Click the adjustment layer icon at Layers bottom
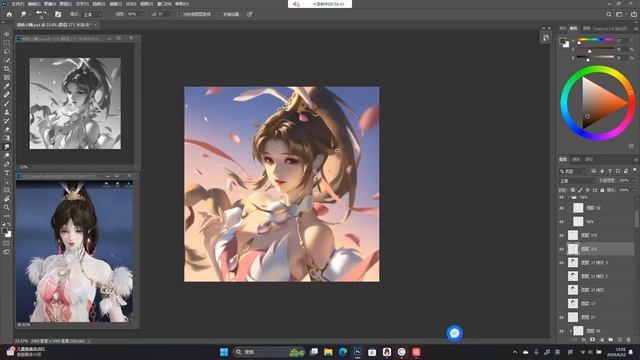This screenshot has width=640, height=360. [602, 340]
